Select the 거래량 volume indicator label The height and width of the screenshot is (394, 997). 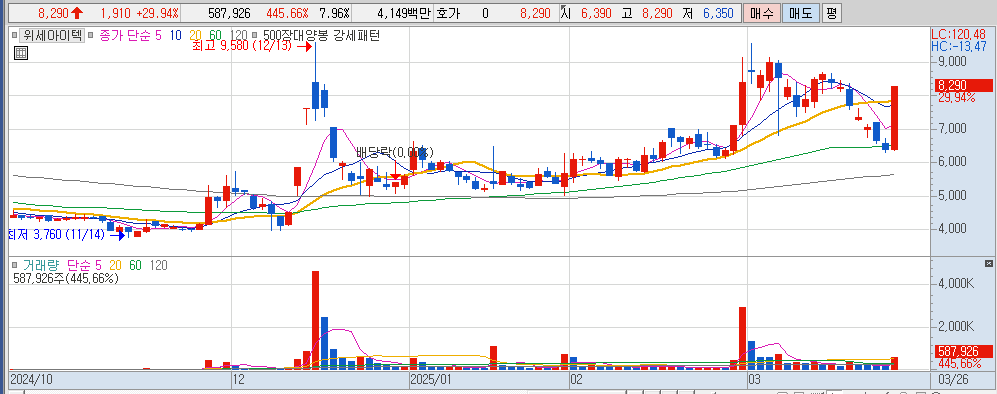[41, 266]
